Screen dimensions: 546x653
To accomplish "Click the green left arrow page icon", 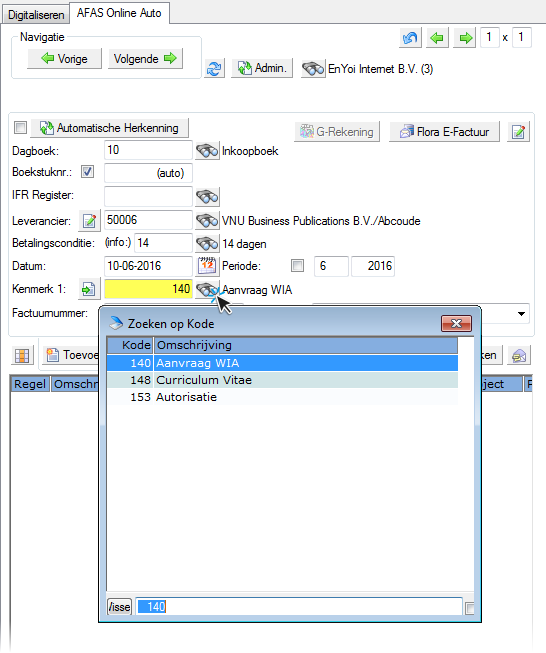I will click(x=437, y=38).
